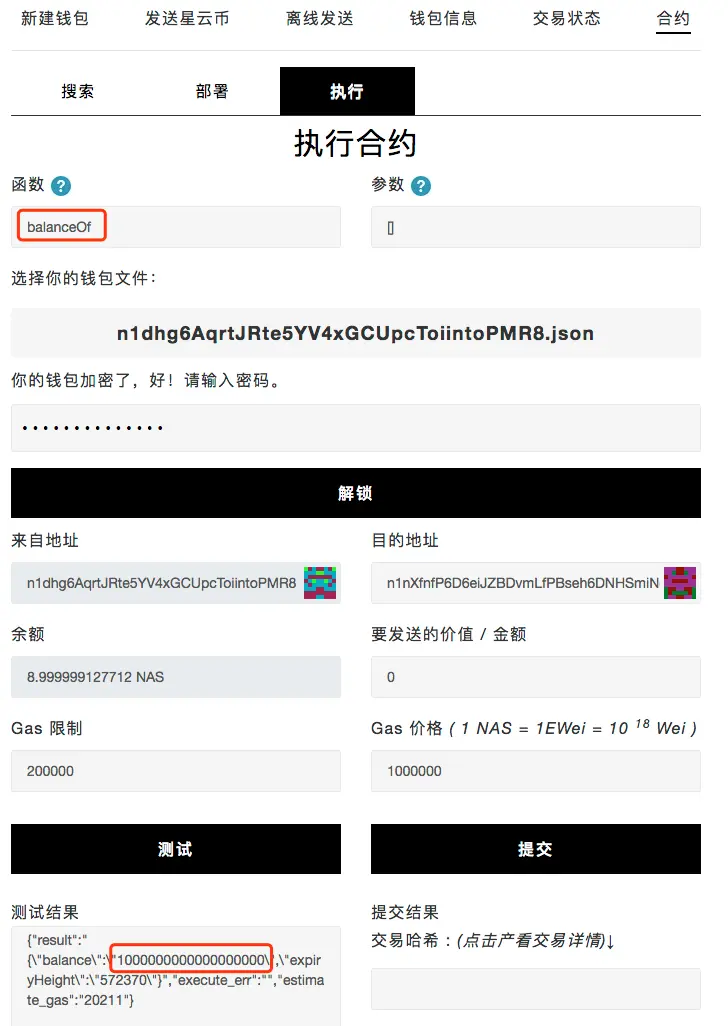Open the 离线发送 page
The width and height of the screenshot is (728, 1026).
[320, 18]
